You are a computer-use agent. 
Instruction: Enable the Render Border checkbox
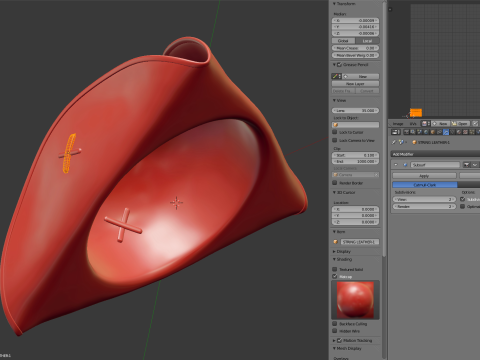coord(335,183)
